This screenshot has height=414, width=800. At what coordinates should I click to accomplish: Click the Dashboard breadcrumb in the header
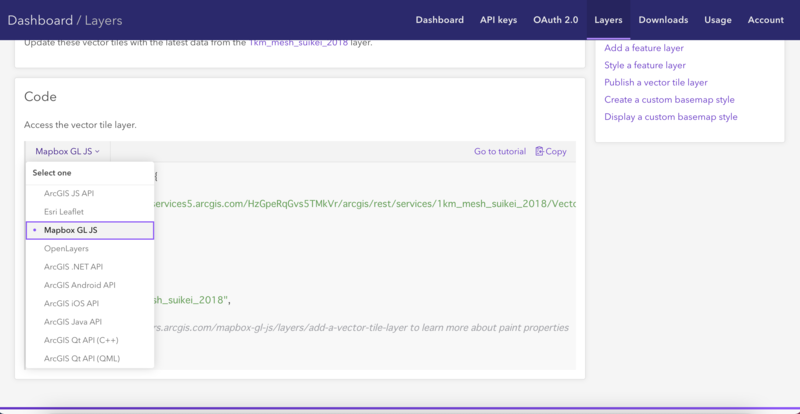(40, 20)
